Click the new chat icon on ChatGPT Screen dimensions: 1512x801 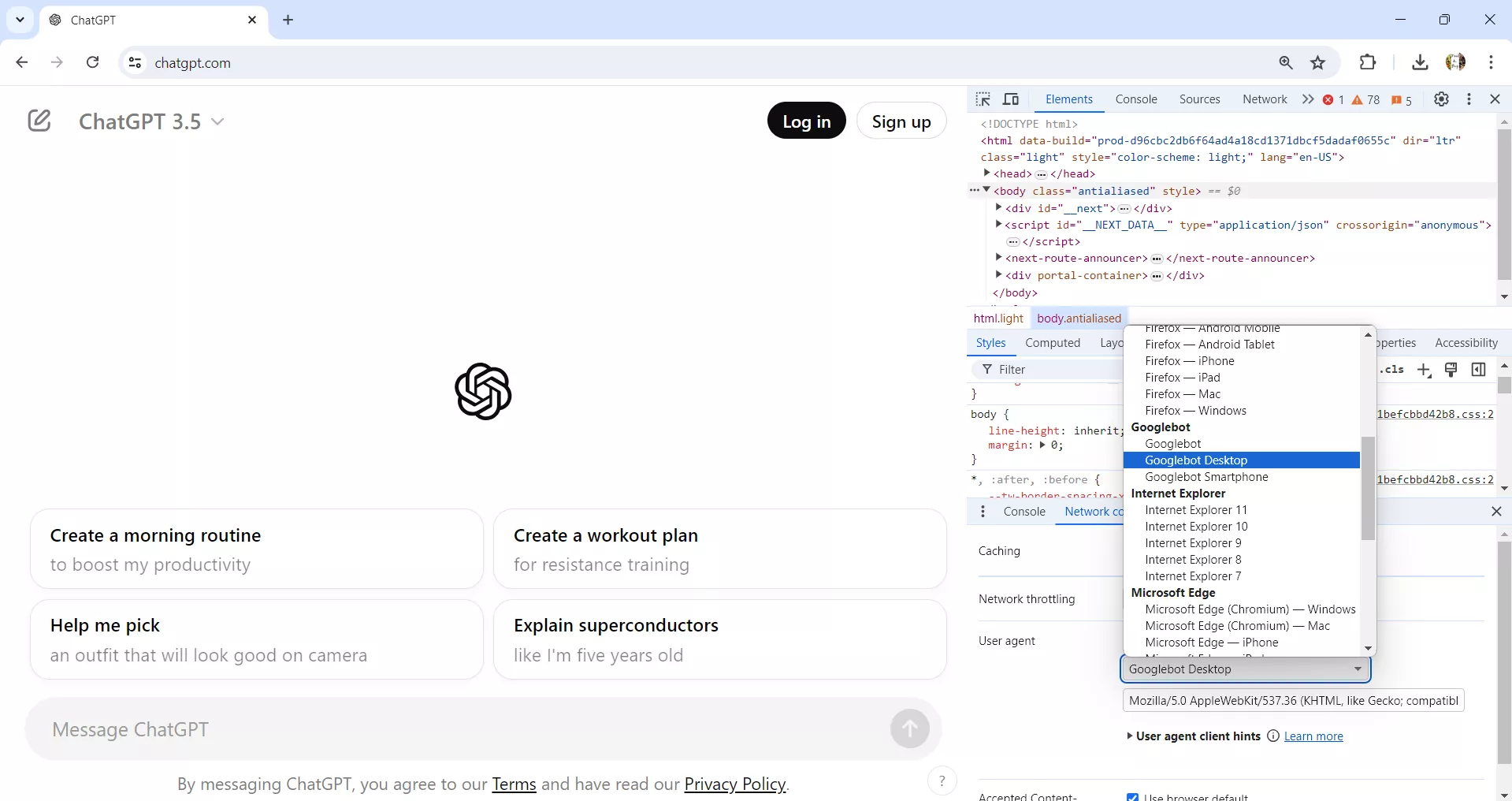[x=39, y=120]
